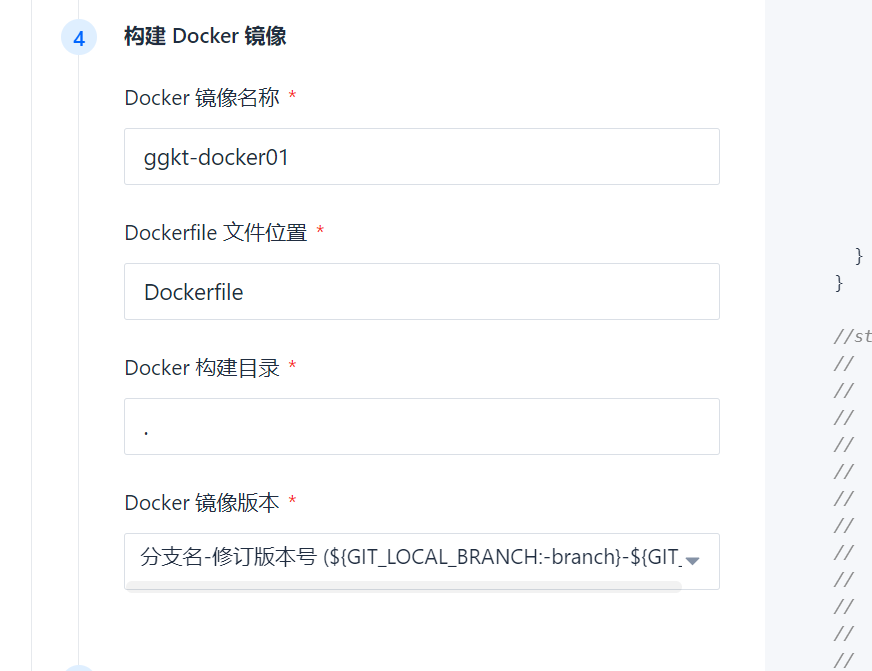Click the //st comment line in code preview
Image resolution: width=872 pixels, height=671 pixels.
click(x=852, y=337)
